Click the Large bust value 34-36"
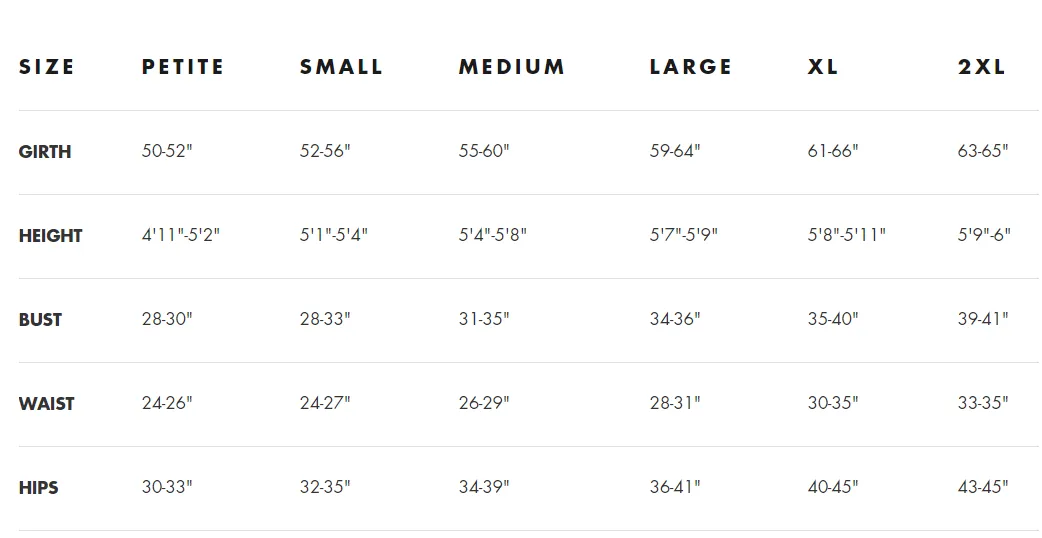The width and height of the screenshot is (1042, 538). (x=675, y=319)
